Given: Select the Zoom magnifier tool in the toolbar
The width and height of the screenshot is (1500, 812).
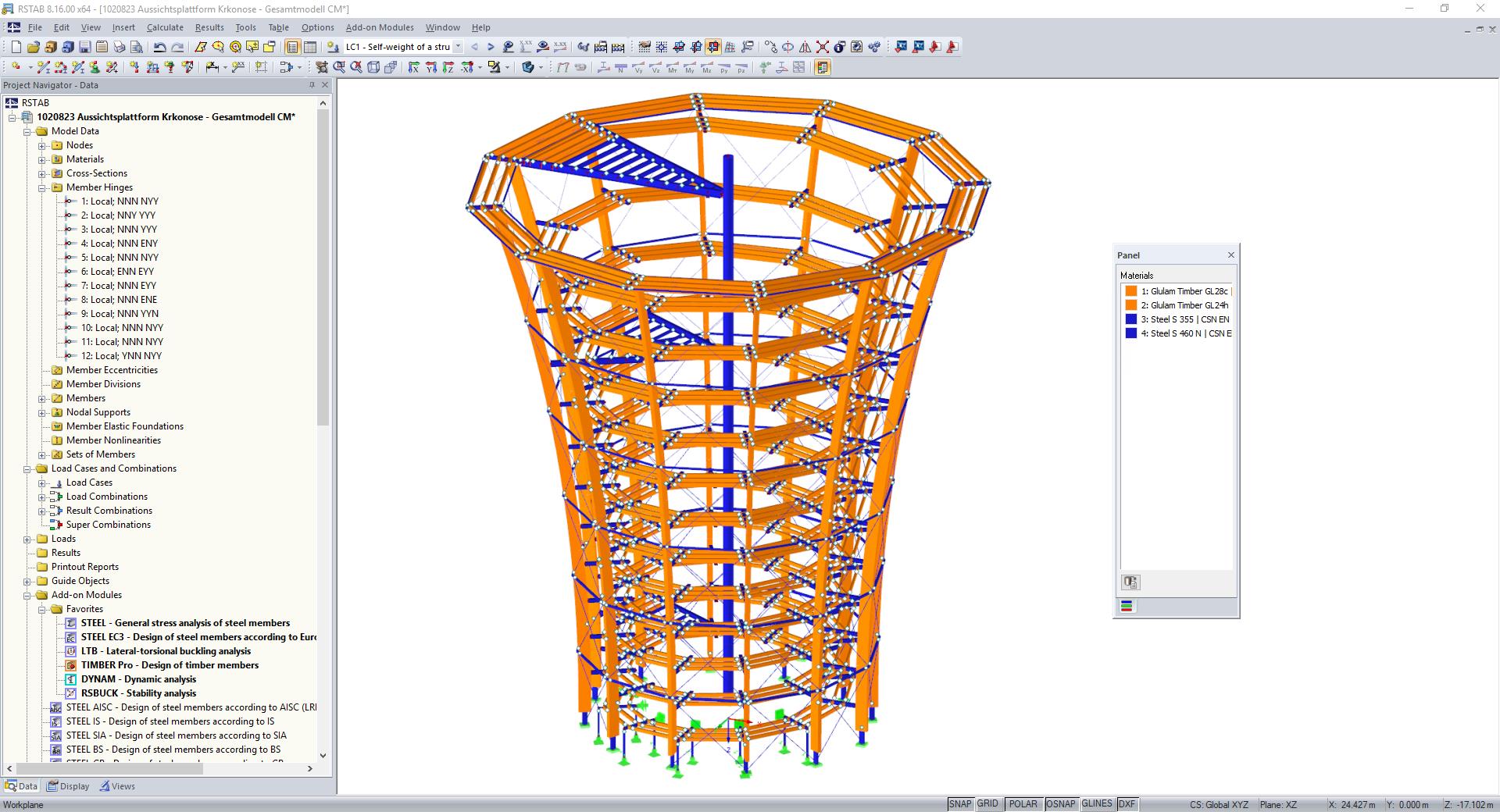Looking at the screenshot, I should [337, 67].
